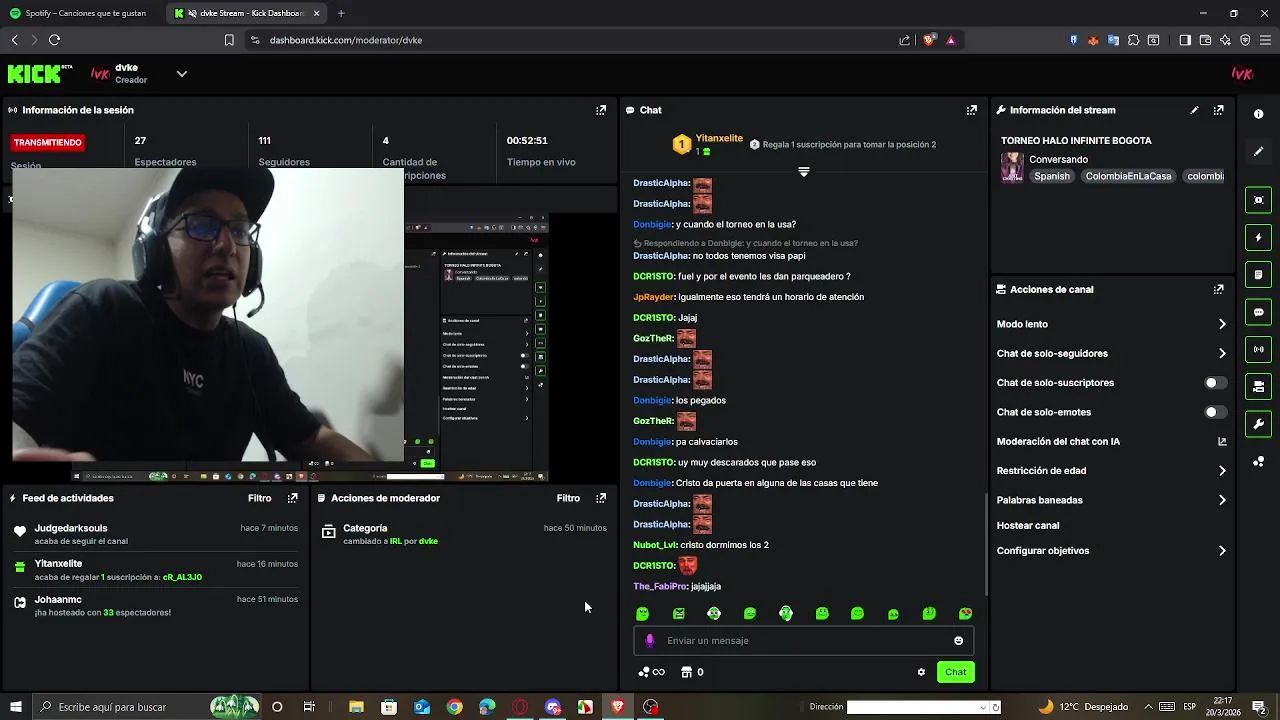Switch to Spotify browser tab
The width and height of the screenshot is (1280, 720).
[x=78, y=13]
